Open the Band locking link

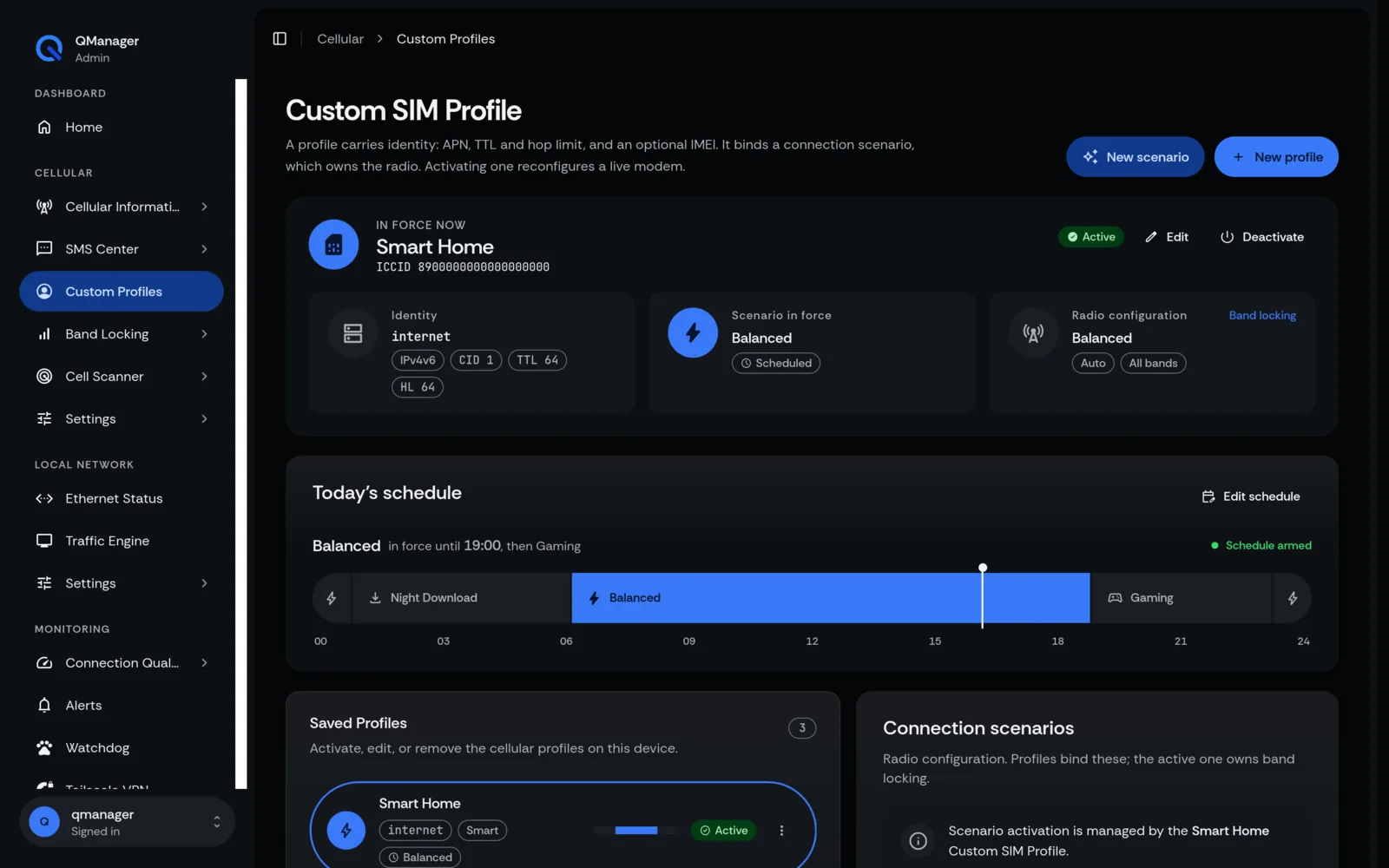1262,316
